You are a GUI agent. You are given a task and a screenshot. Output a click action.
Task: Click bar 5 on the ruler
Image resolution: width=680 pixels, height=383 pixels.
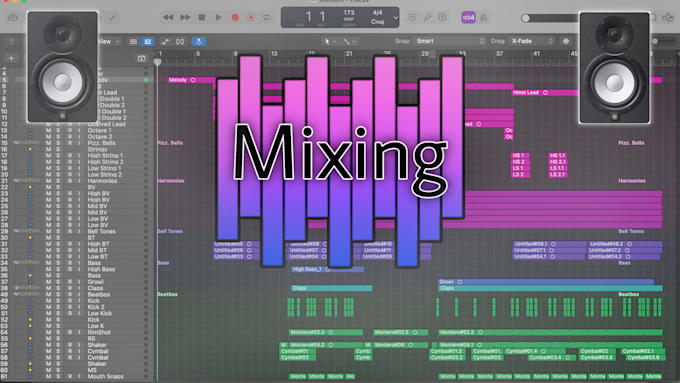point(198,53)
